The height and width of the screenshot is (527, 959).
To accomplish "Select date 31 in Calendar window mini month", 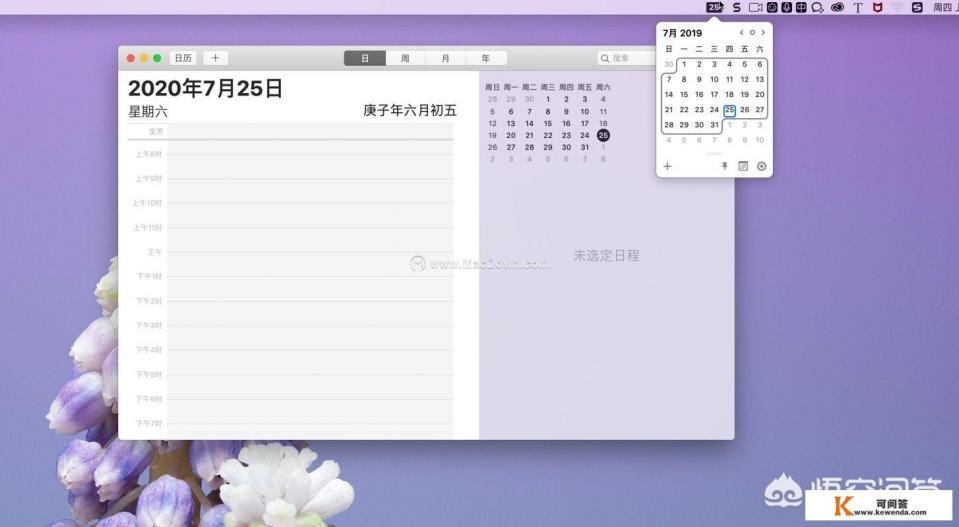I will pos(585,147).
